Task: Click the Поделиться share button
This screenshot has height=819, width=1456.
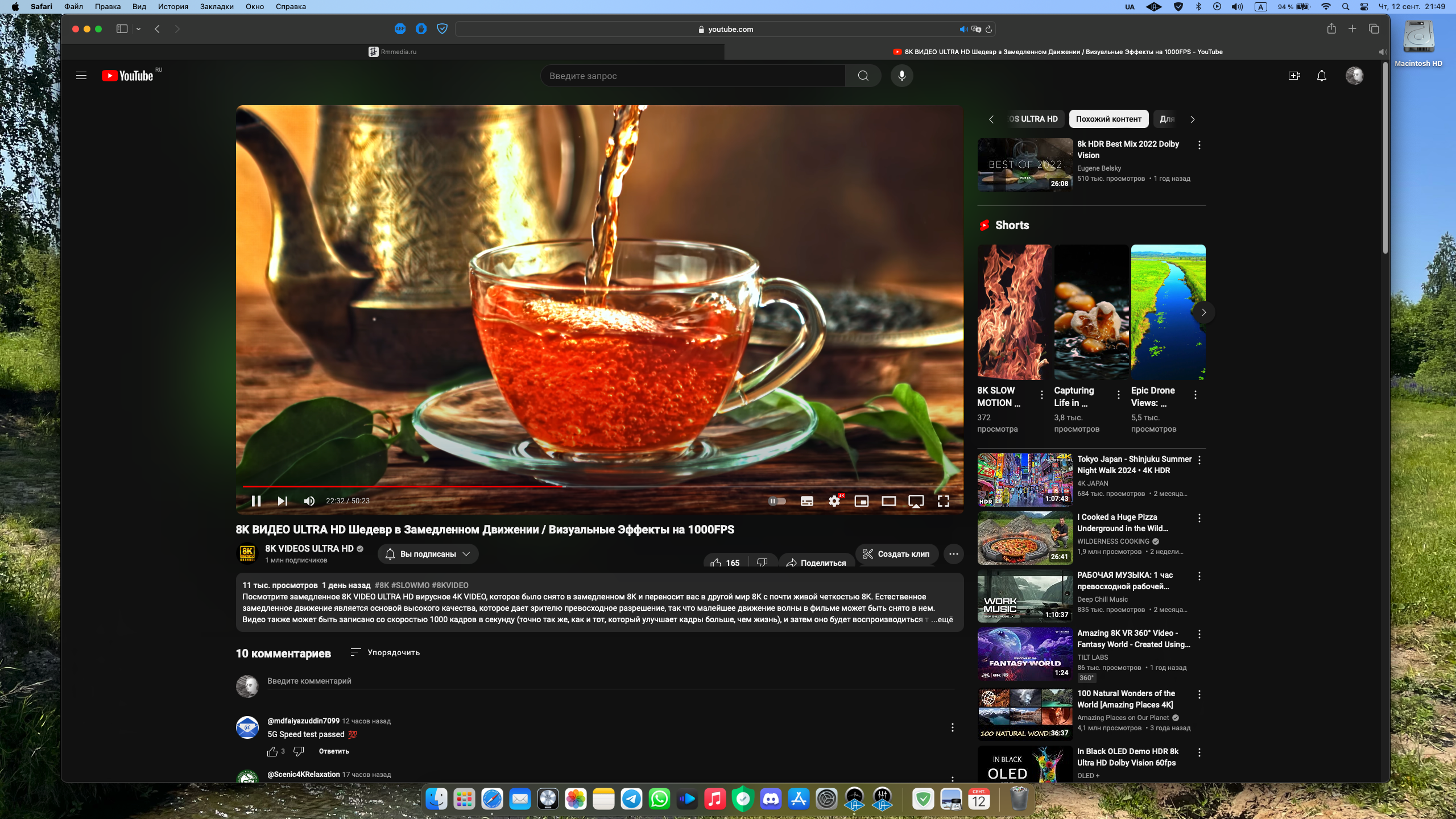Action: pyautogui.click(x=816, y=562)
